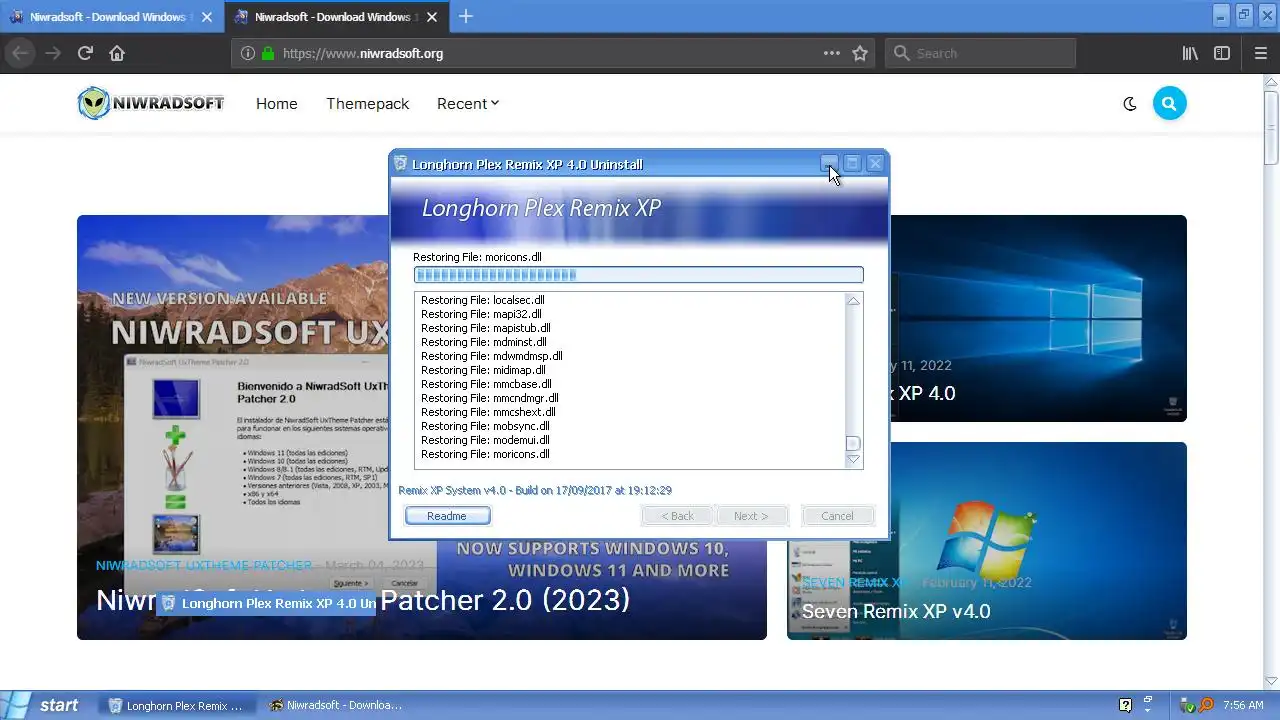Viewport: 1280px width, 720px height.
Task: Click the browser Search input field
Action: click(x=980, y=53)
